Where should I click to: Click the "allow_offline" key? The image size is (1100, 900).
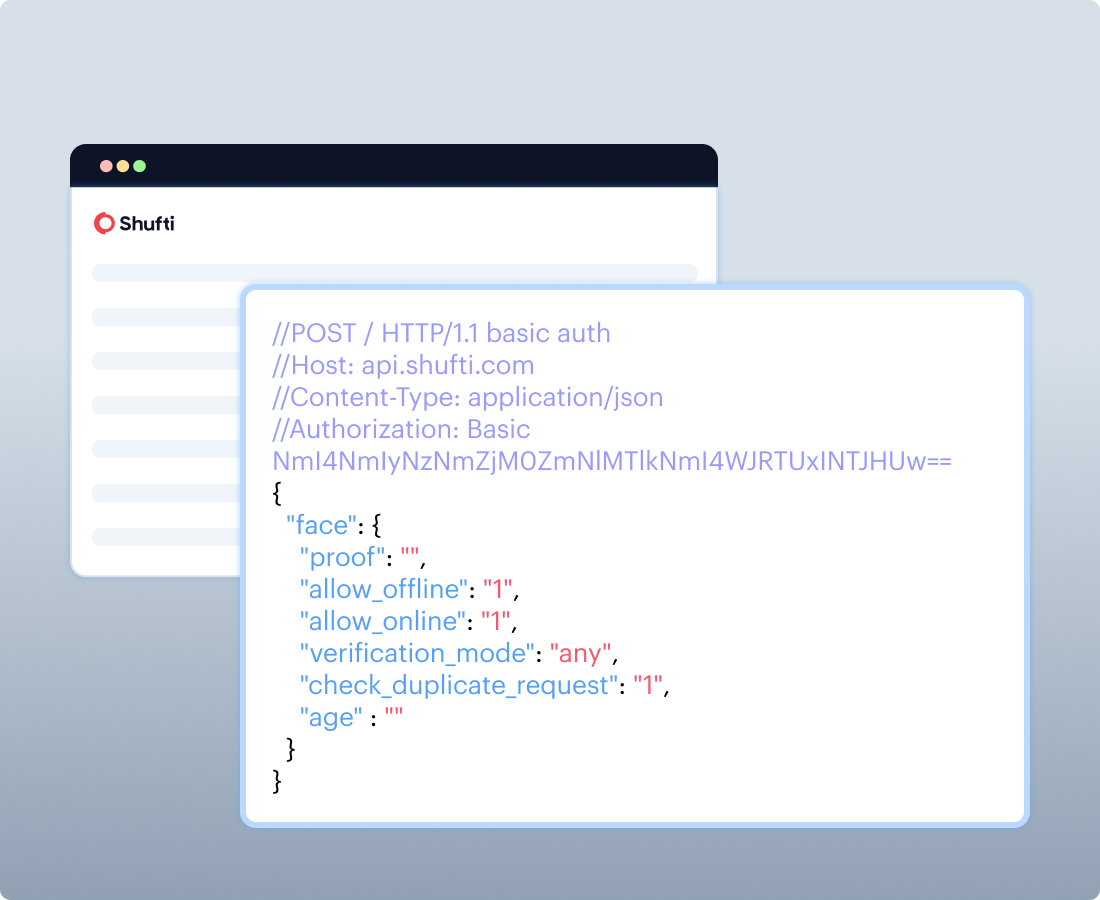(384, 589)
